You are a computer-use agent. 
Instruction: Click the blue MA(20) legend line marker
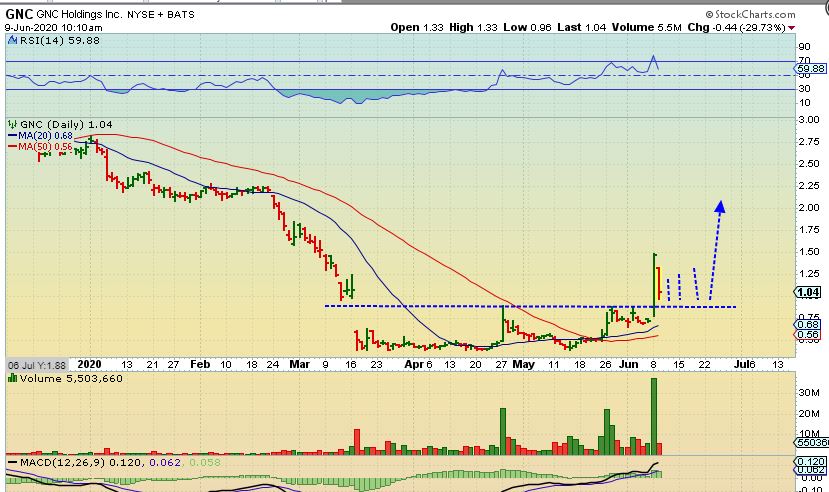(x=13, y=136)
